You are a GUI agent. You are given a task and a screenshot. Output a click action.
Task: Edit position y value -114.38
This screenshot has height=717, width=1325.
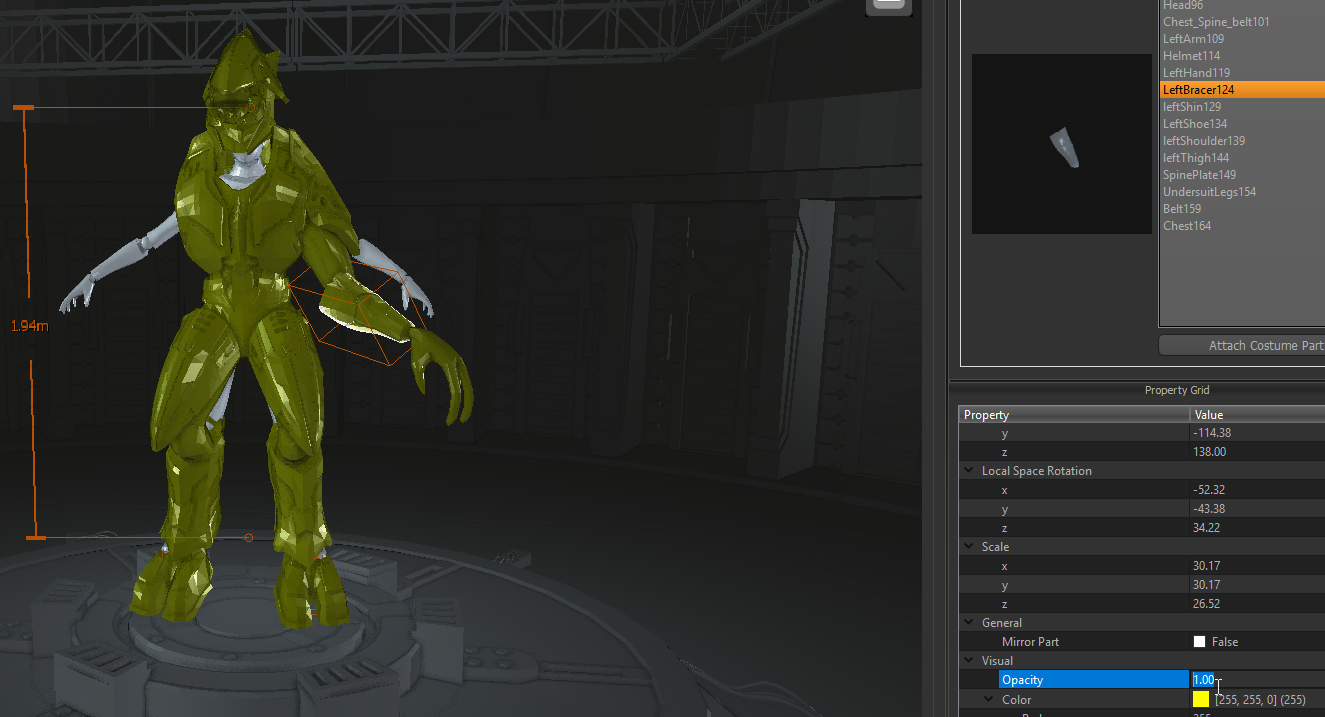click(1257, 433)
